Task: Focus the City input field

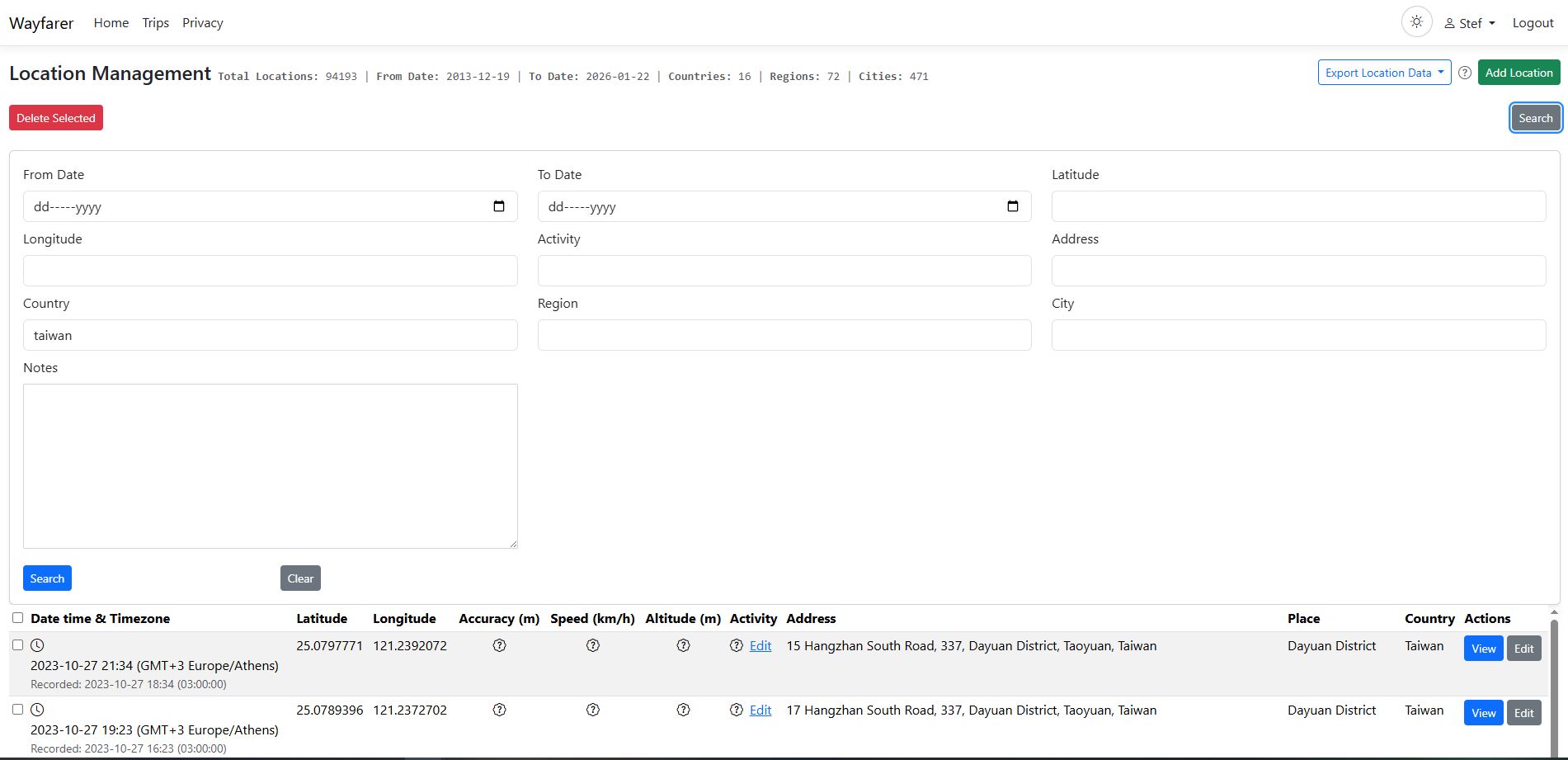Action: click(x=1298, y=335)
